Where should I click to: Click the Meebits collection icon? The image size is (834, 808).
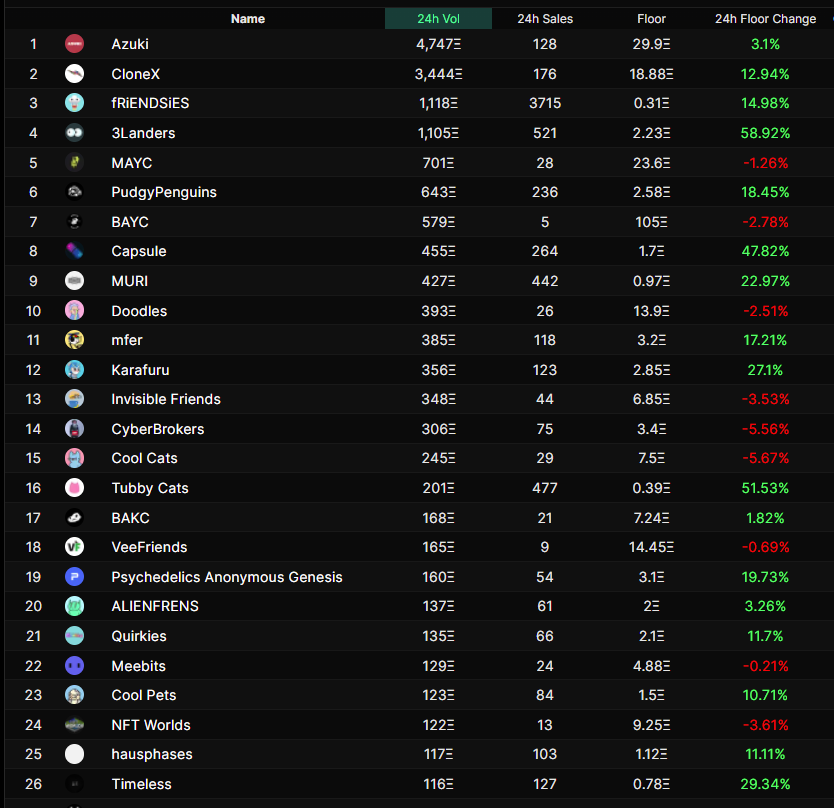click(74, 665)
